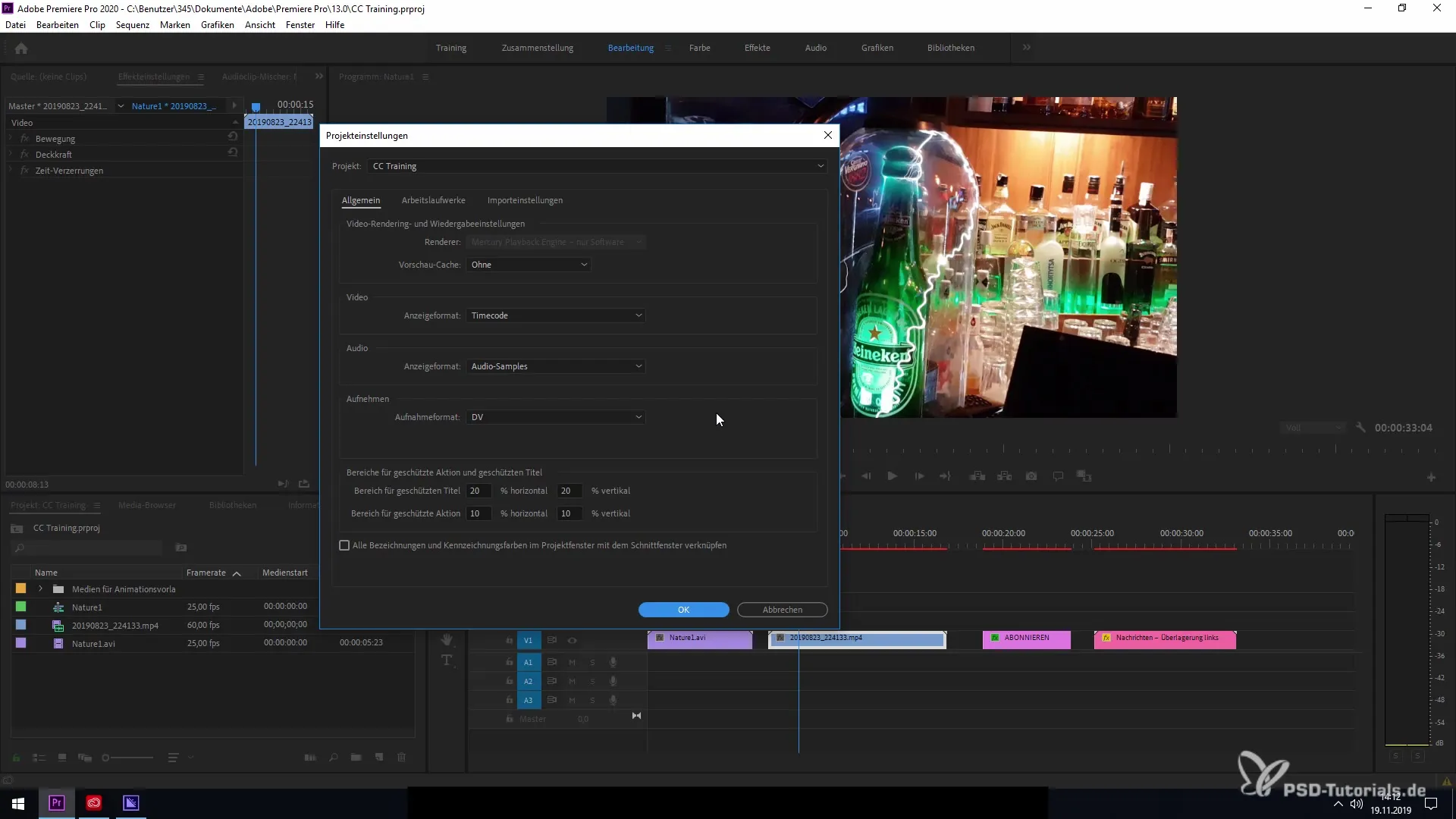Open Audio Anzeigeformat dropdown showing Audio-Samples
This screenshot has height=819, width=1456.
point(556,366)
